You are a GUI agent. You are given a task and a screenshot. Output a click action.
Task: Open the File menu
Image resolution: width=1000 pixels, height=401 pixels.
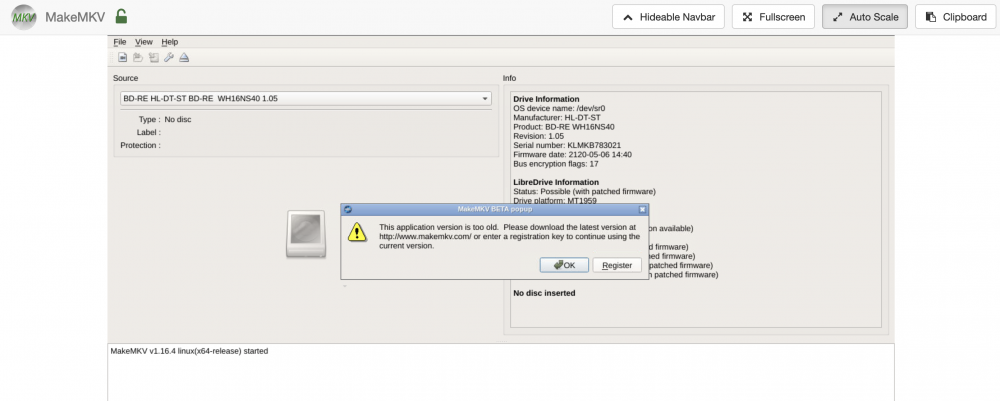click(x=120, y=42)
